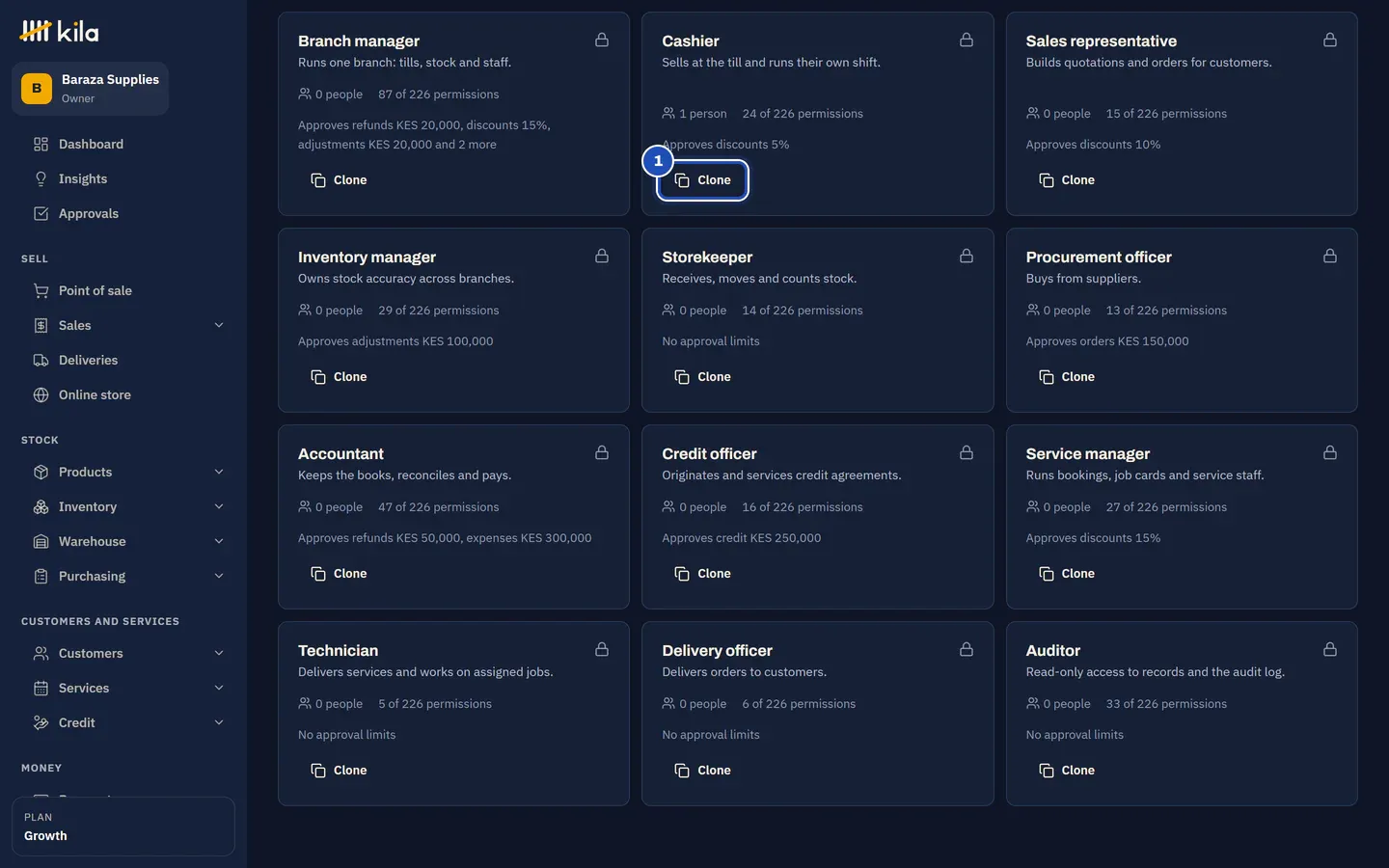This screenshot has height=868, width=1389.
Task: Click "Approves orders KES 150,000" text
Action: 1107,341
